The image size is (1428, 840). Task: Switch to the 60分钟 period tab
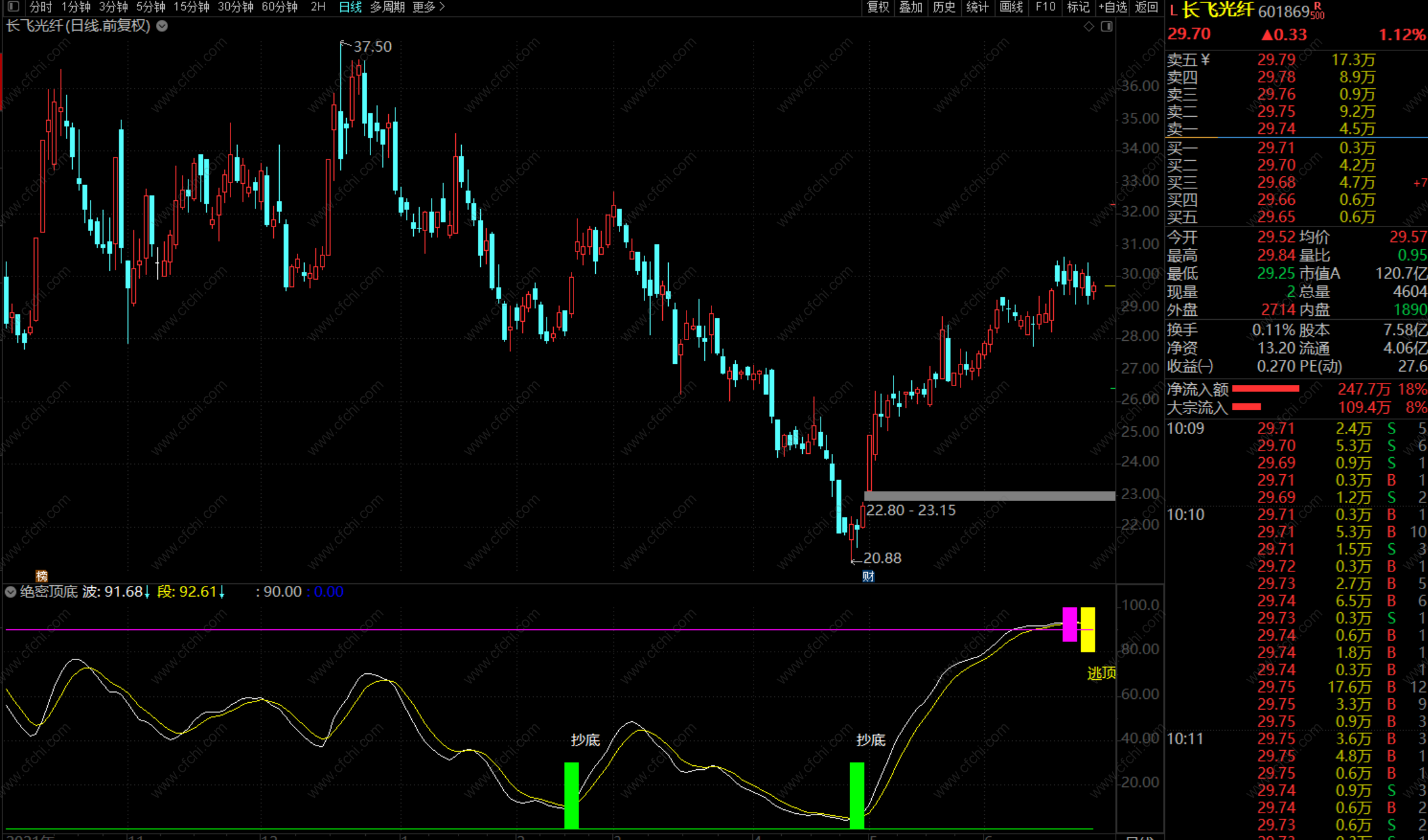pyautogui.click(x=279, y=7)
